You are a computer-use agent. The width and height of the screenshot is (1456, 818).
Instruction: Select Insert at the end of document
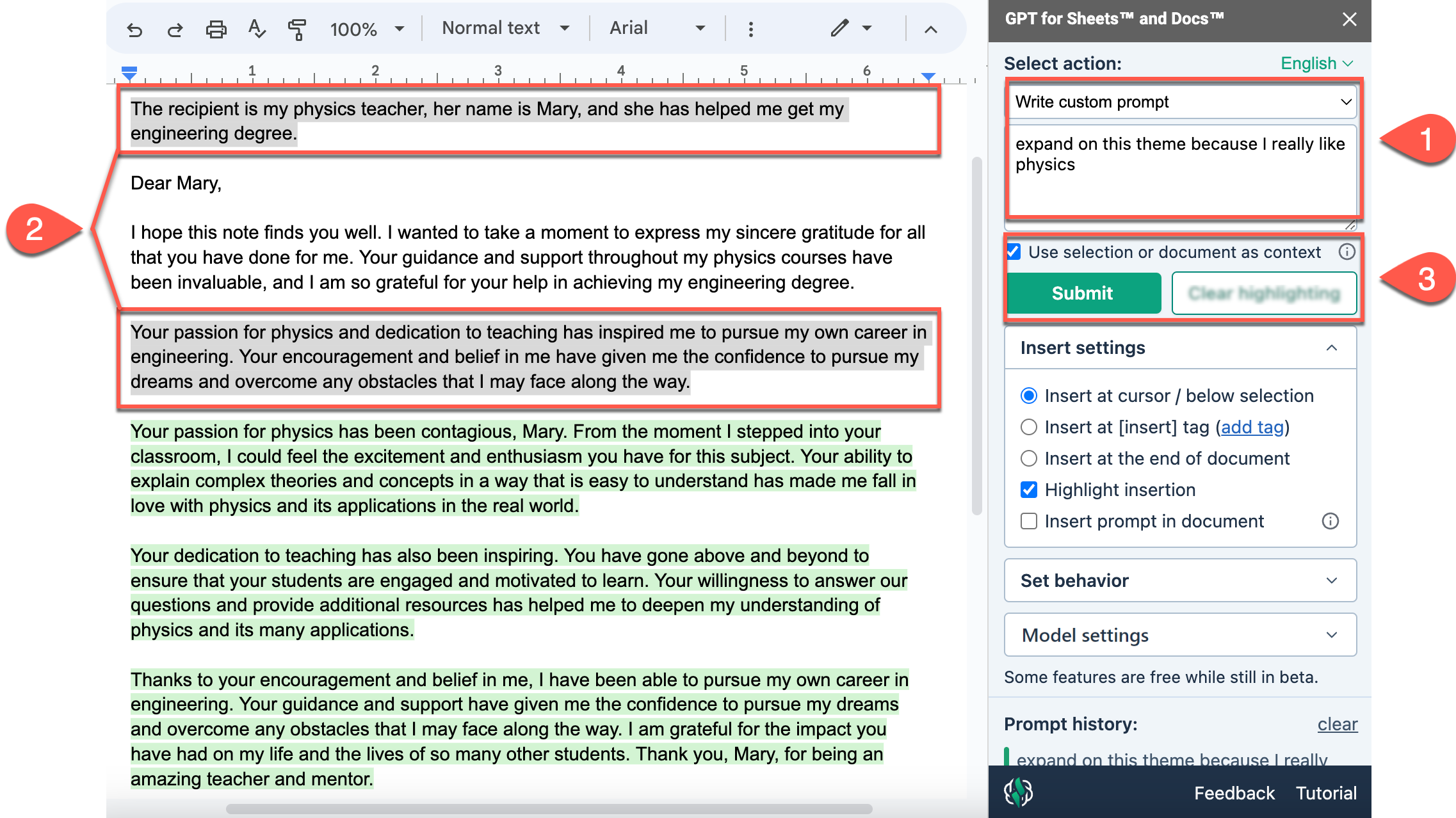(x=1028, y=458)
